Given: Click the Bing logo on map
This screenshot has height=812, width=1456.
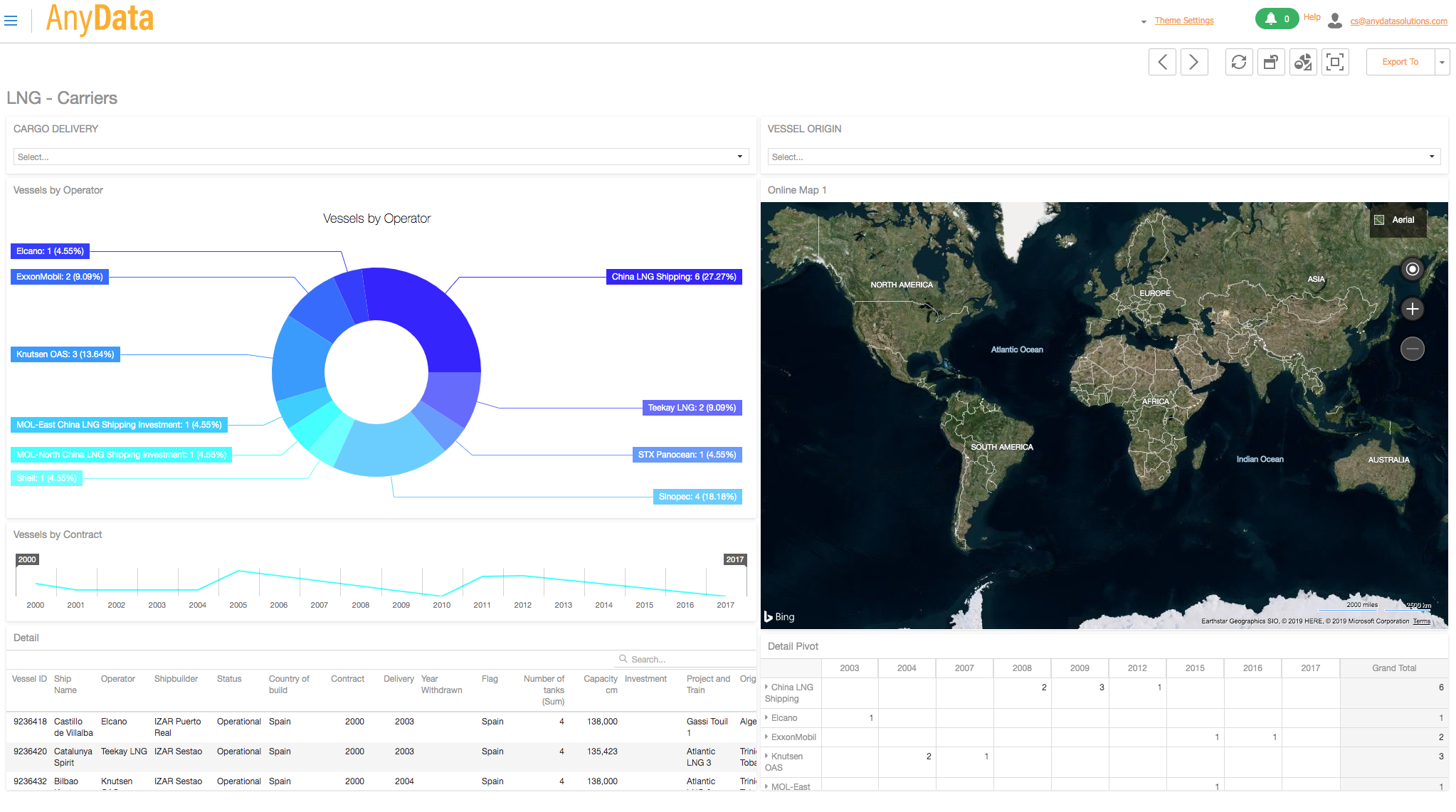Looking at the screenshot, I should coord(779,616).
